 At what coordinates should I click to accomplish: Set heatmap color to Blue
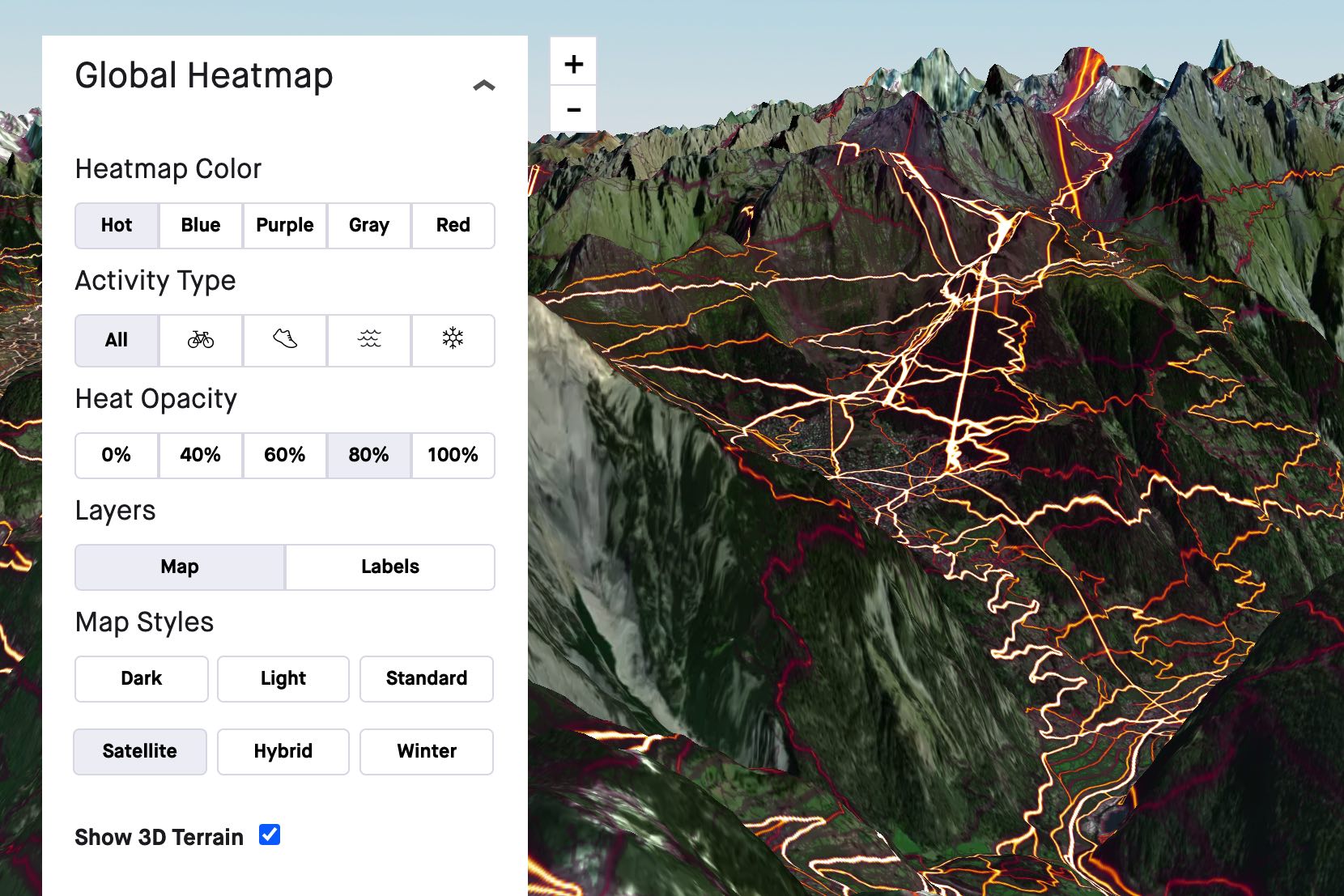(200, 226)
